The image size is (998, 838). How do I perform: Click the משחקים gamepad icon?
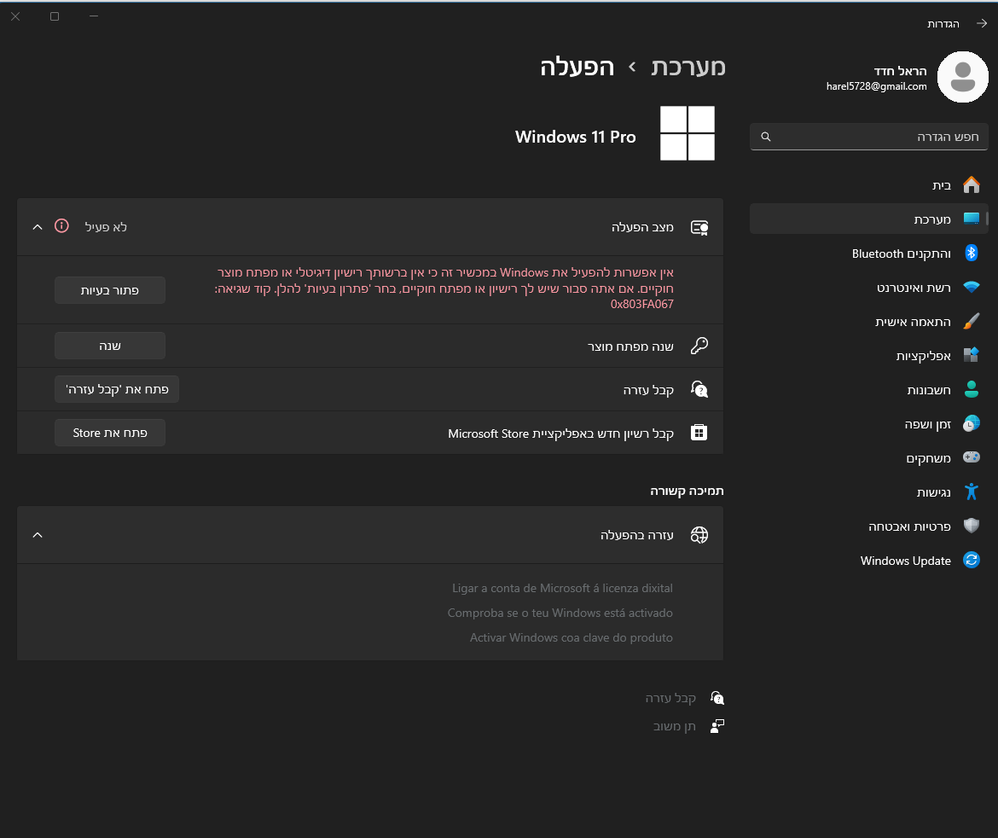[971, 457]
